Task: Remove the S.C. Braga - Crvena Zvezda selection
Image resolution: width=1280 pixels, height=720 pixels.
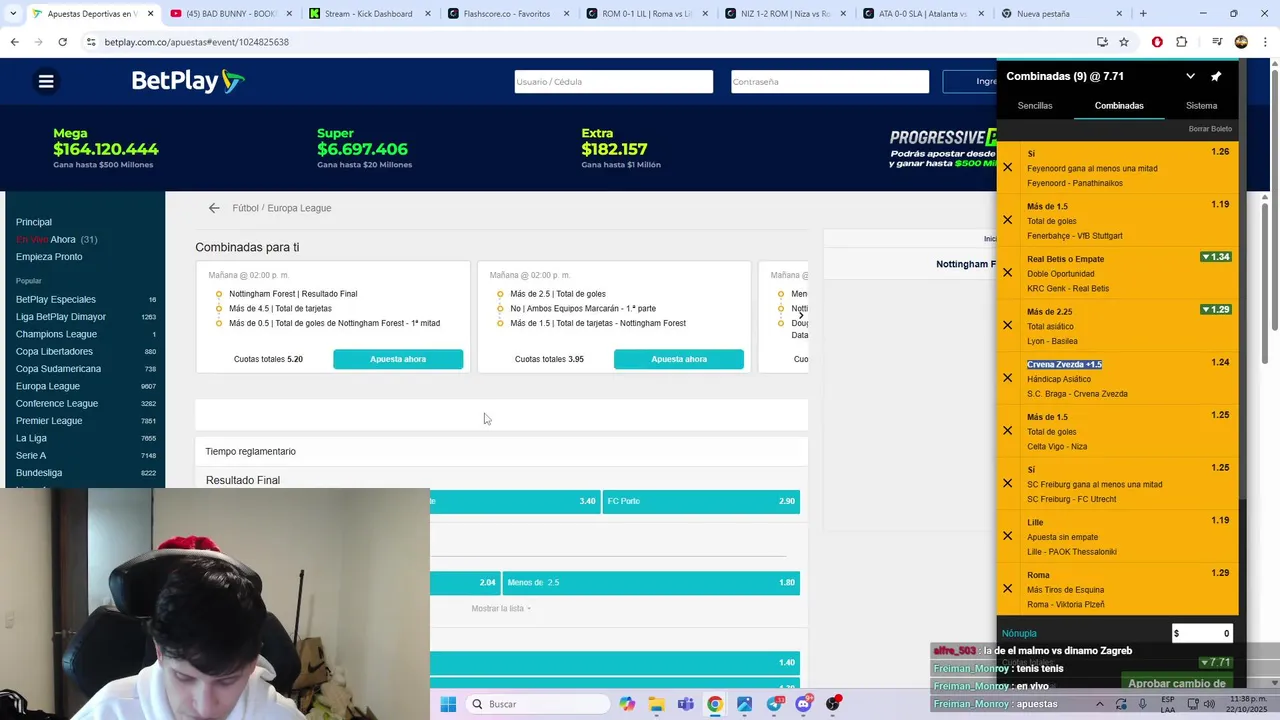Action: point(1008,378)
